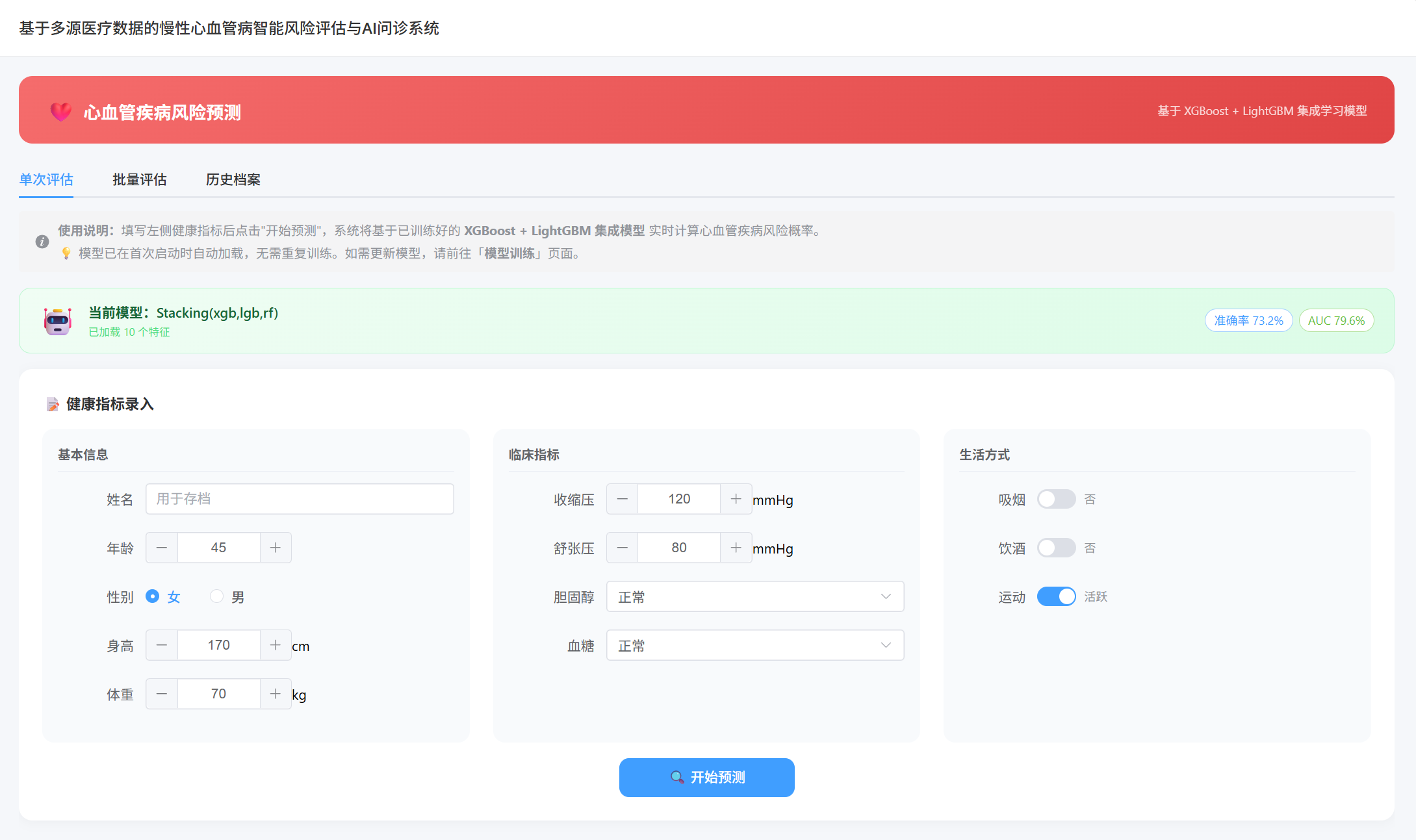The width and height of the screenshot is (1416, 840).
Task: Decrease weight with the minus button
Action: (162, 694)
